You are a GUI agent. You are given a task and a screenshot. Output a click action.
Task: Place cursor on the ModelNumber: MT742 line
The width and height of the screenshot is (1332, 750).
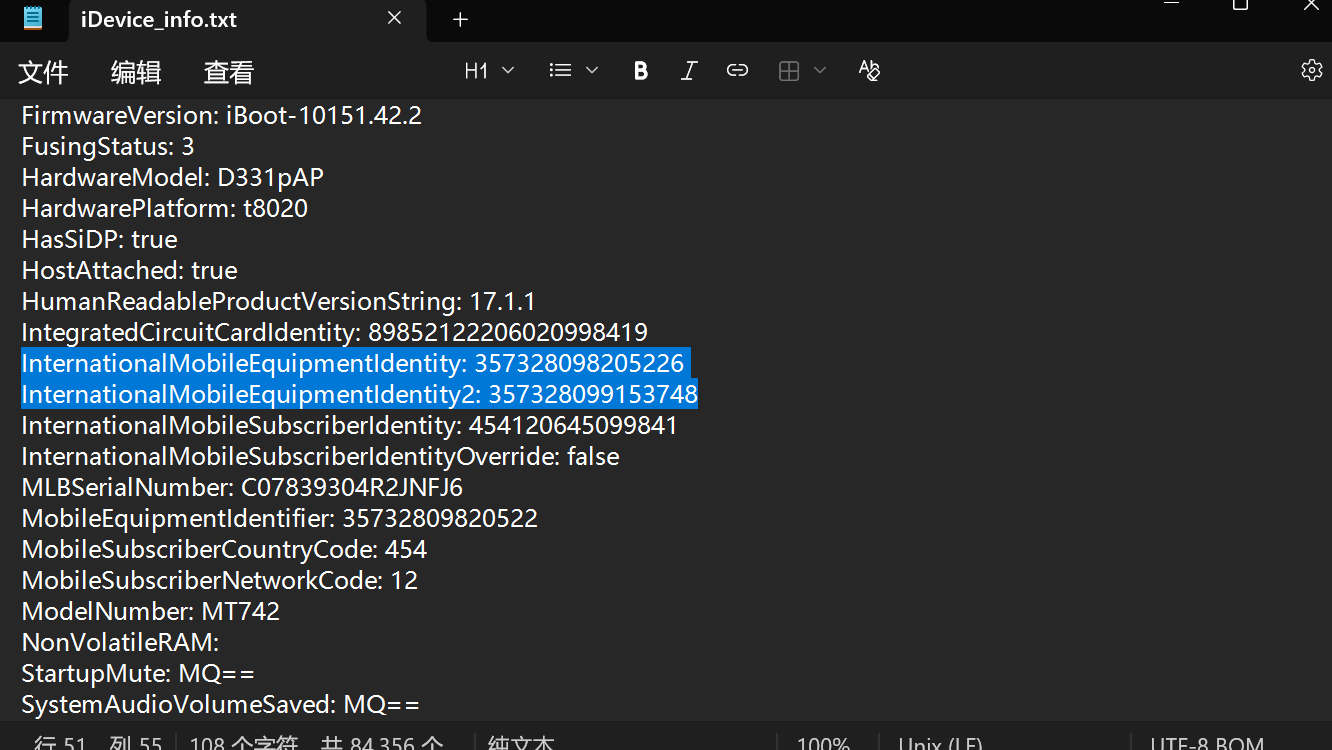tap(151, 611)
